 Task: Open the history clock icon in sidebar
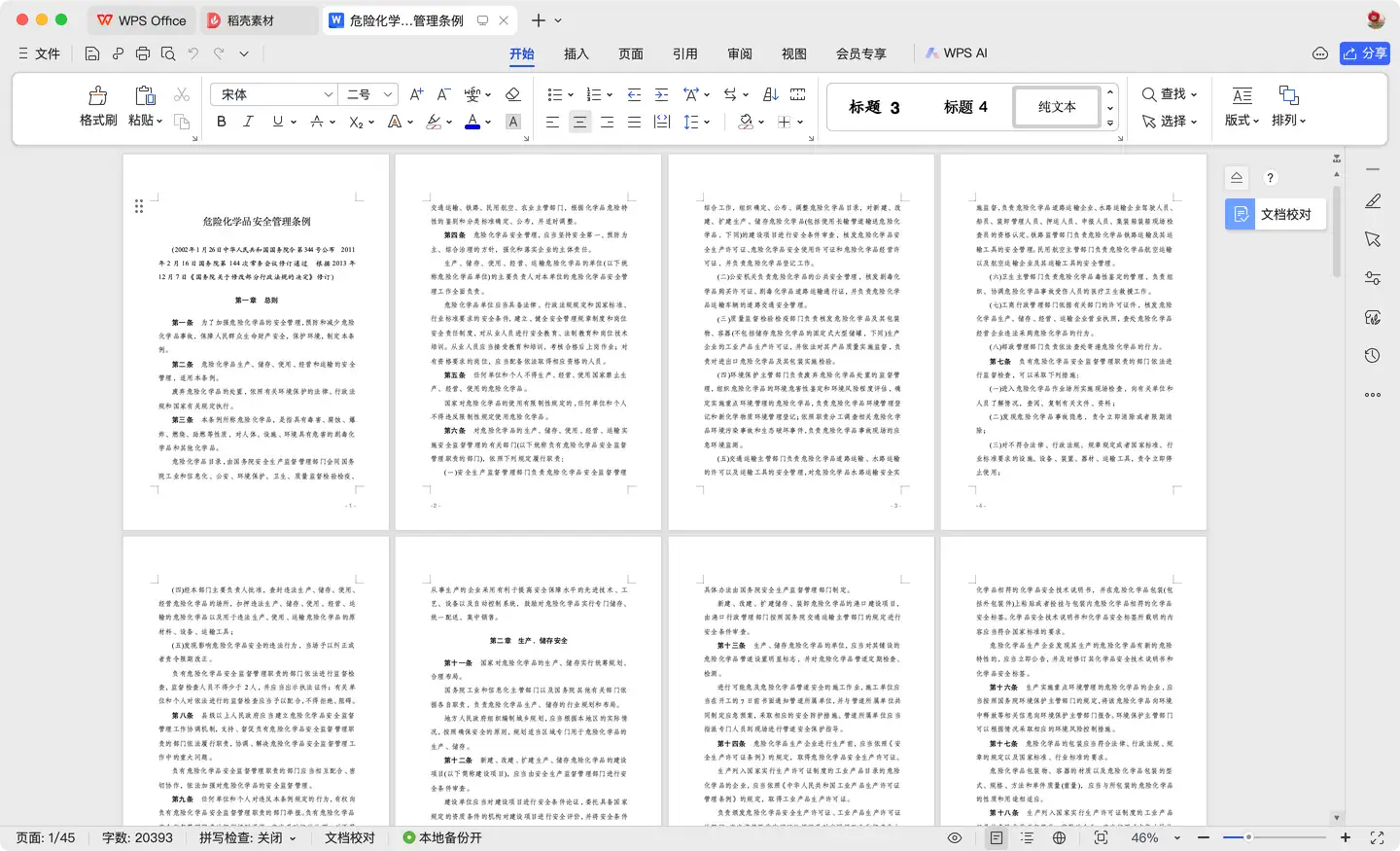click(1373, 356)
